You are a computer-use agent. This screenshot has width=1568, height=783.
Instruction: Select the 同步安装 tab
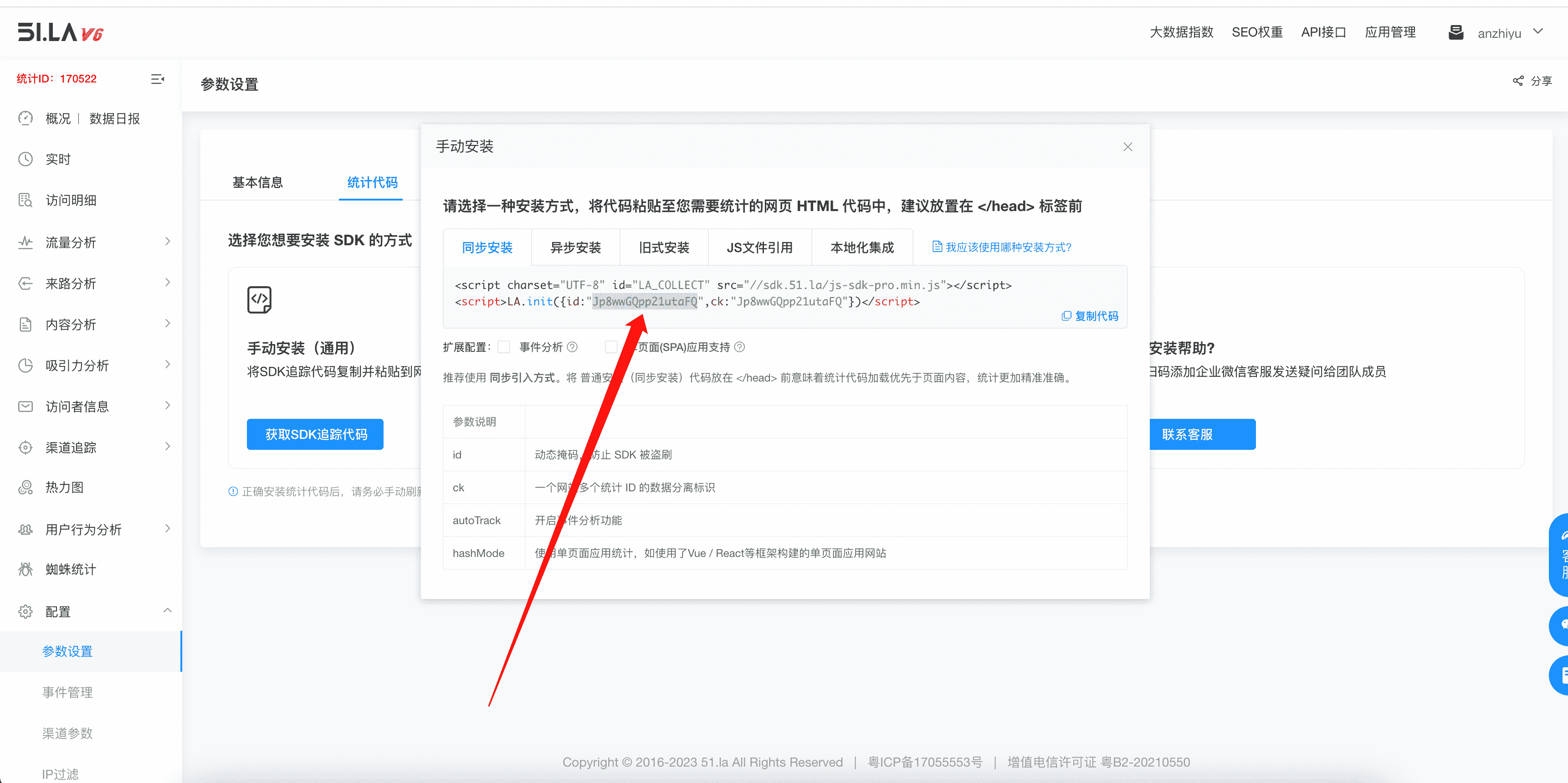click(x=487, y=247)
